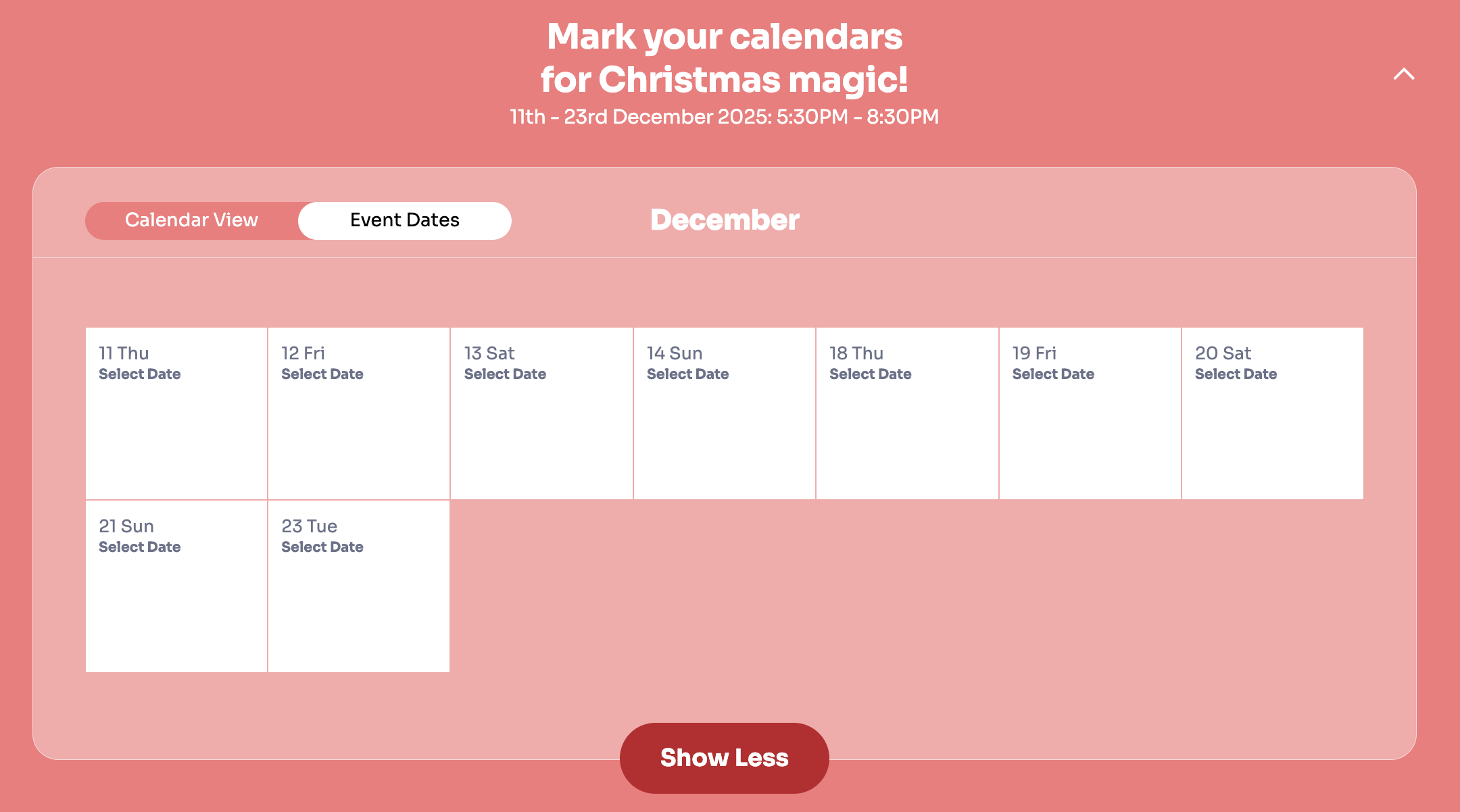Image resolution: width=1460 pixels, height=812 pixels.
Task: Click the December month heading
Action: [x=725, y=220]
